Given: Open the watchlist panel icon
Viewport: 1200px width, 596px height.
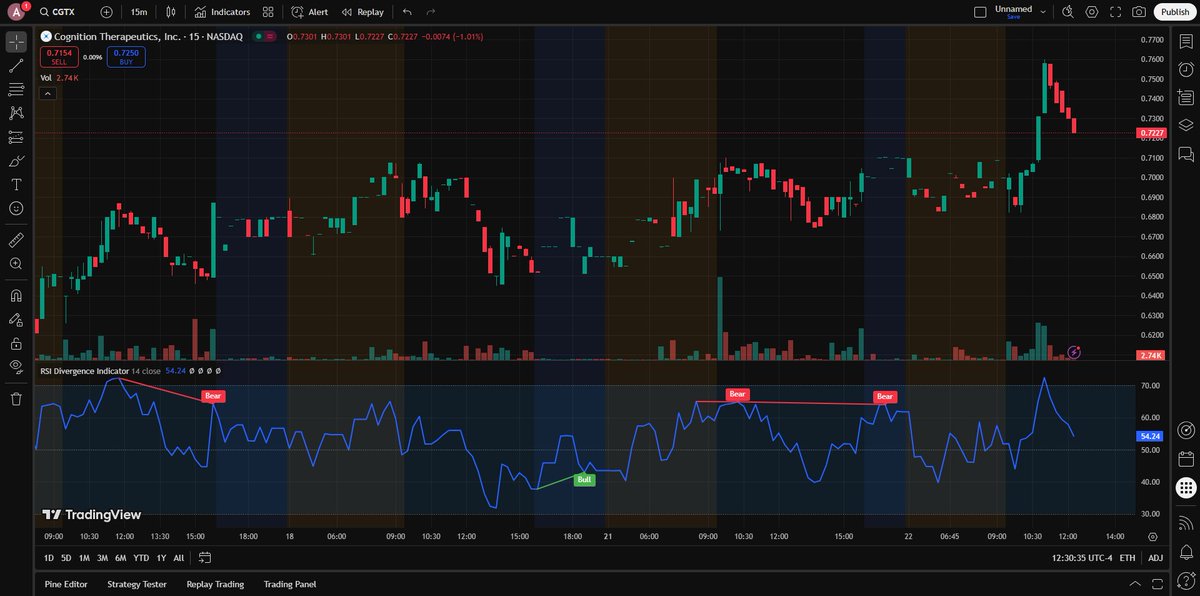Looking at the screenshot, I should pos(1185,42).
